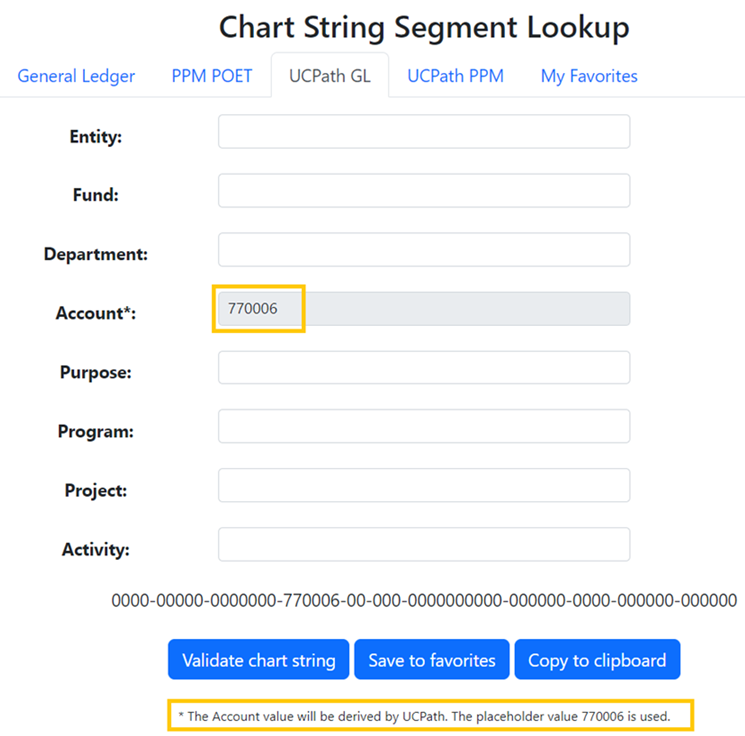Image resolution: width=745 pixels, height=736 pixels.
Task: Place cursor in the Purpose field
Action: (x=424, y=368)
